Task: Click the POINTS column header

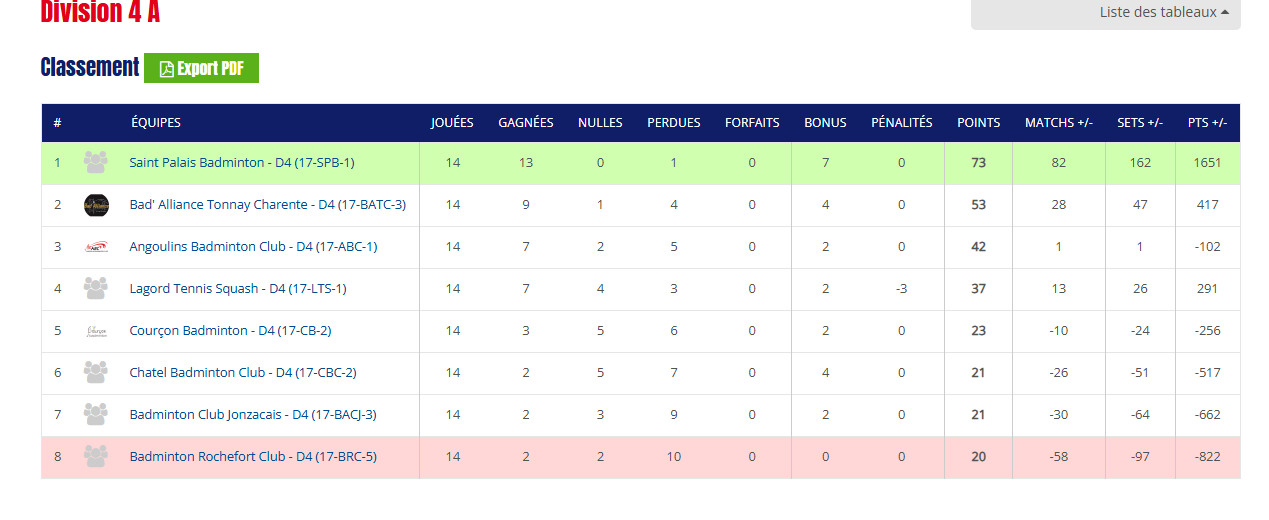Action: coord(978,123)
